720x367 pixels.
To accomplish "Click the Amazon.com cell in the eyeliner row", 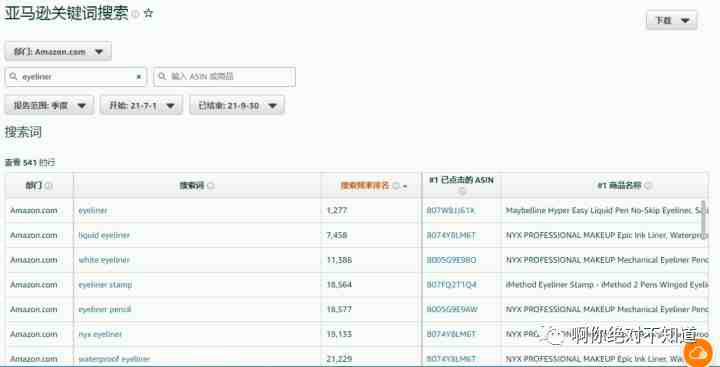I will (x=34, y=210).
